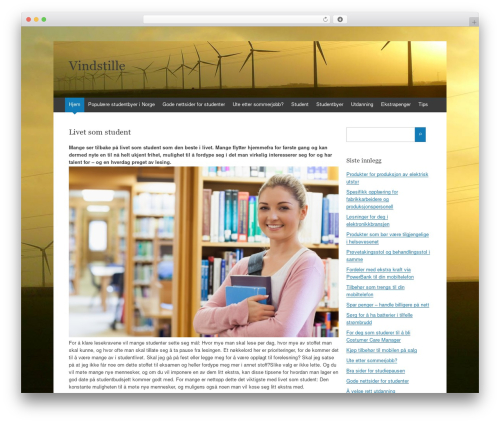Focus the browser address bar
Viewport: 500px width, 423px height.
pos(237,20)
